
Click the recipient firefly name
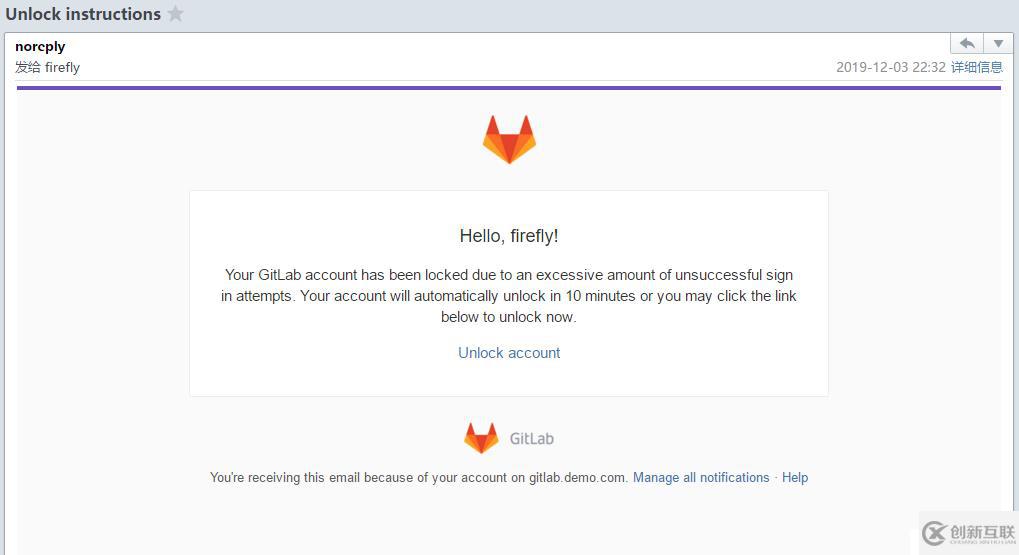62,68
